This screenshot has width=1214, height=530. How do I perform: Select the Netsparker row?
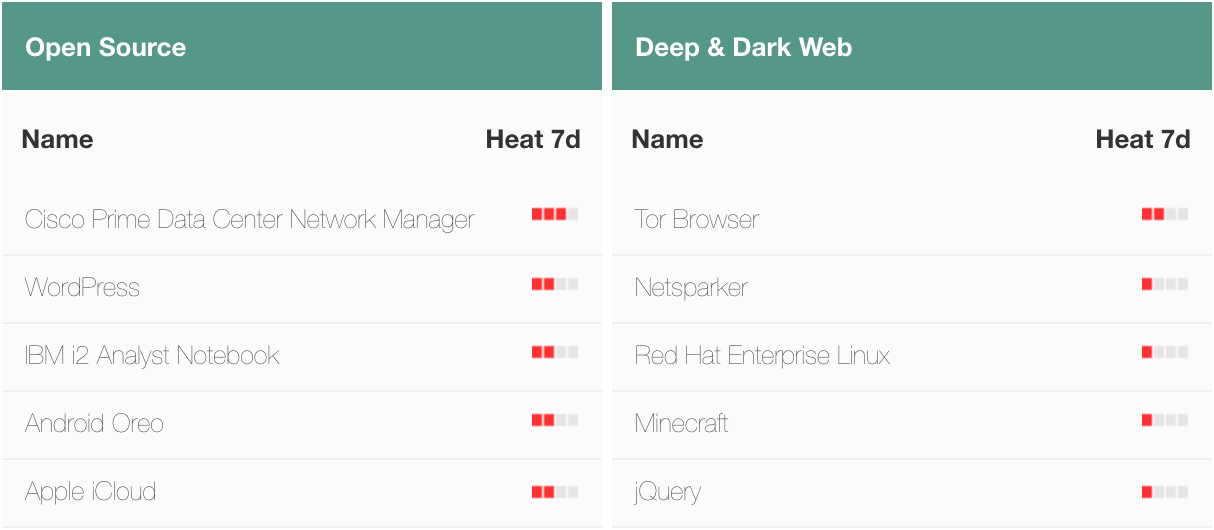(x=912, y=288)
